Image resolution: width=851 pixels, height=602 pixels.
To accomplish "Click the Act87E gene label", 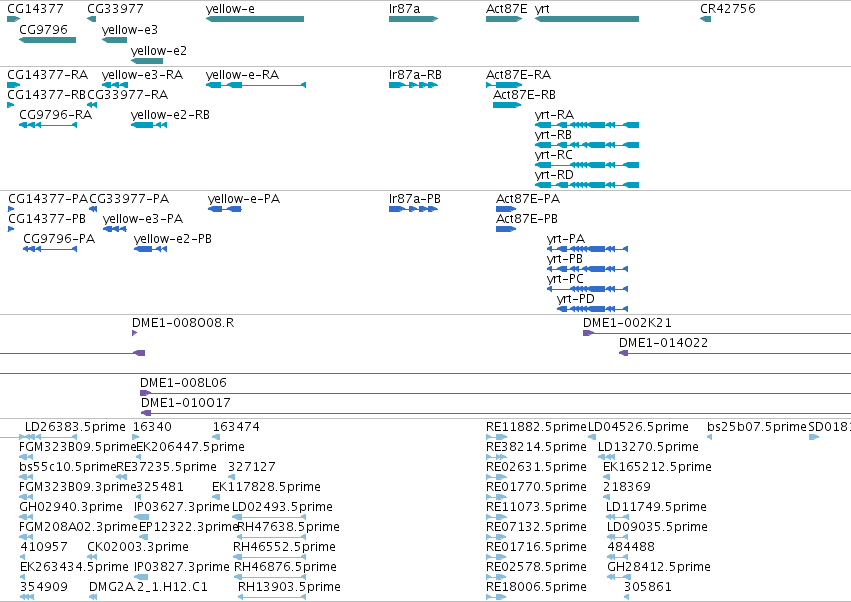I will 506,9.
